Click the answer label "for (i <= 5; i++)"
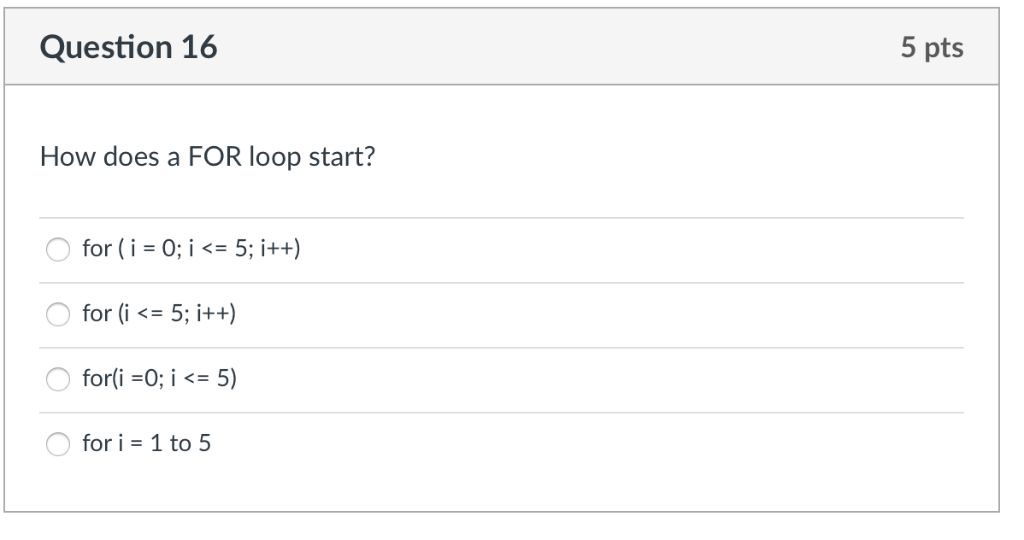Image resolution: width=1024 pixels, height=540 pixels. click(x=159, y=313)
